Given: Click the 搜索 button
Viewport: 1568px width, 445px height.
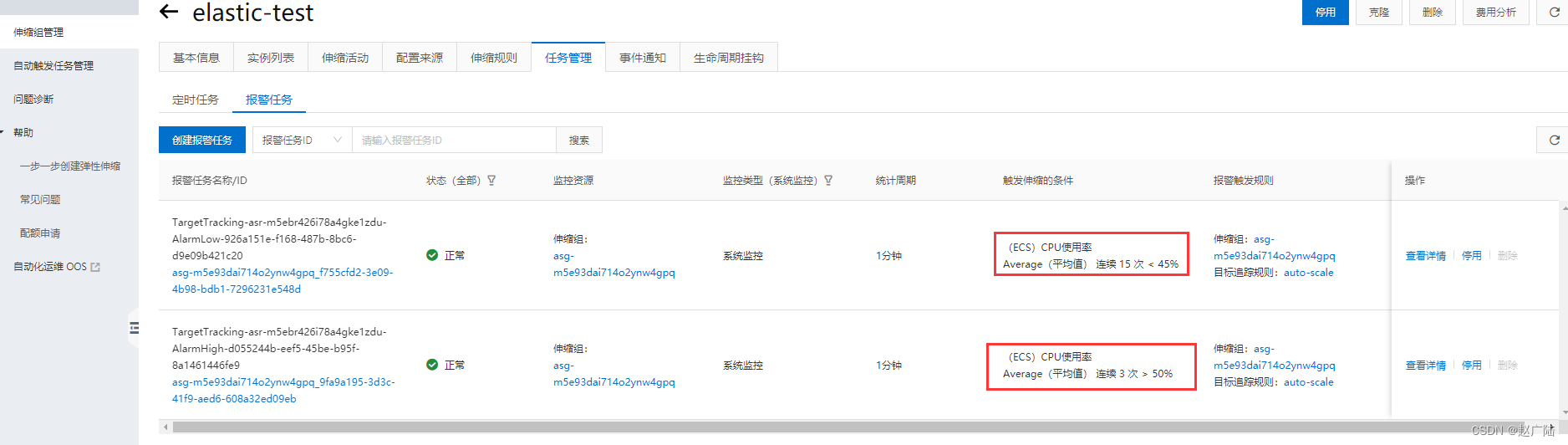Looking at the screenshot, I should 579,140.
